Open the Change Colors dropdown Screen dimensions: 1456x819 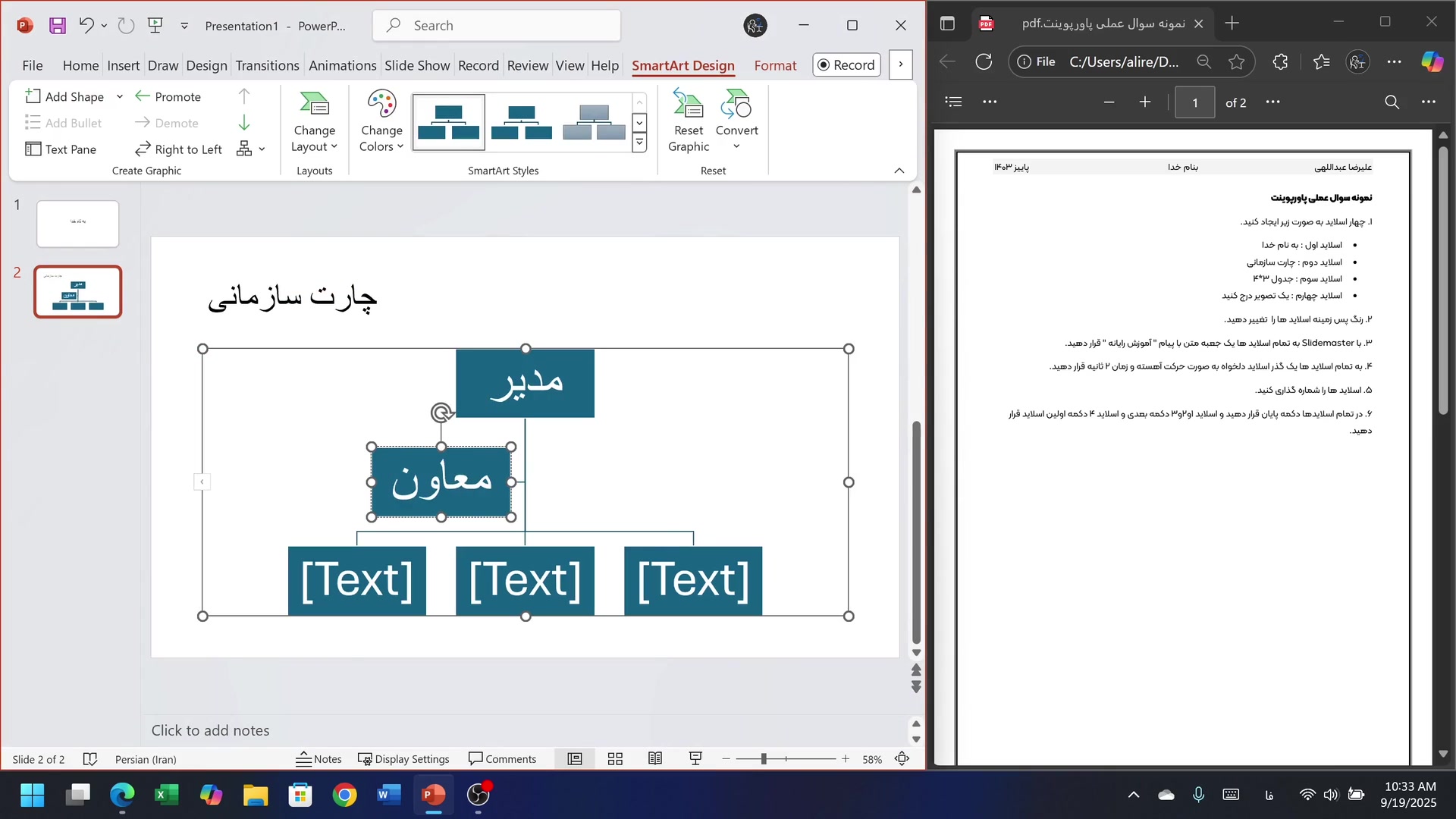click(381, 121)
